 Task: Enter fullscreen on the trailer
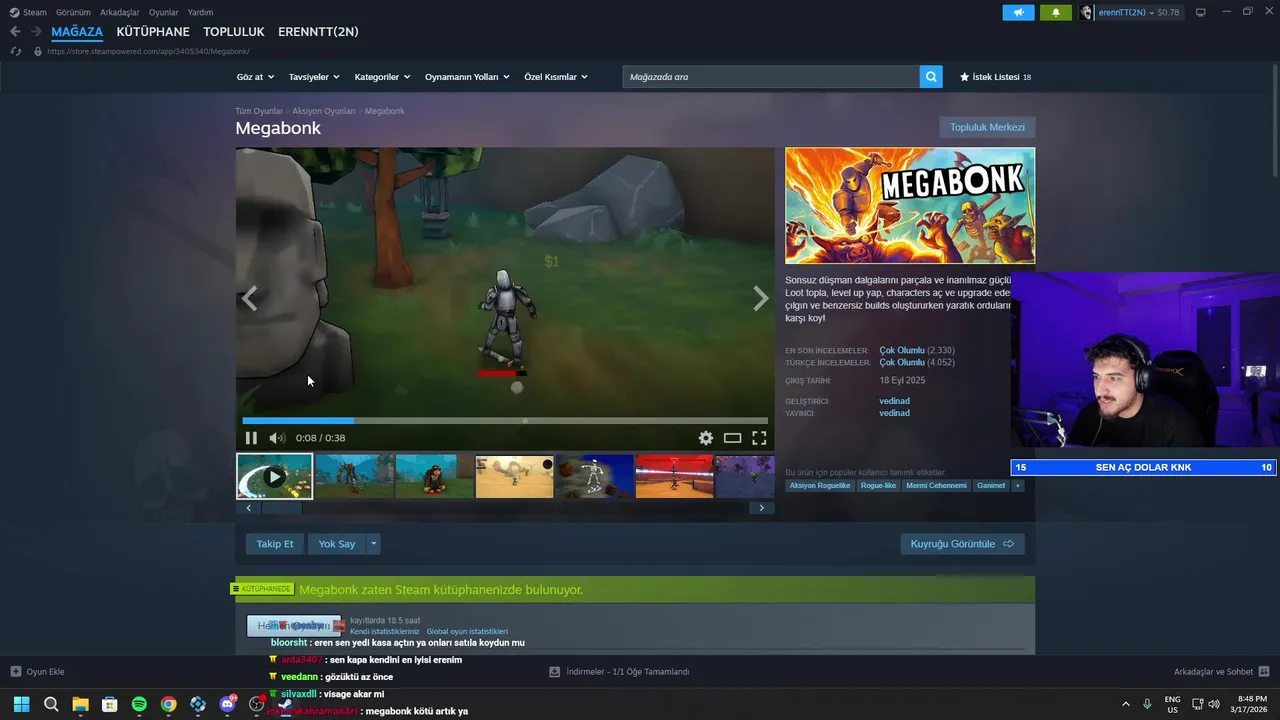point(759,438)
